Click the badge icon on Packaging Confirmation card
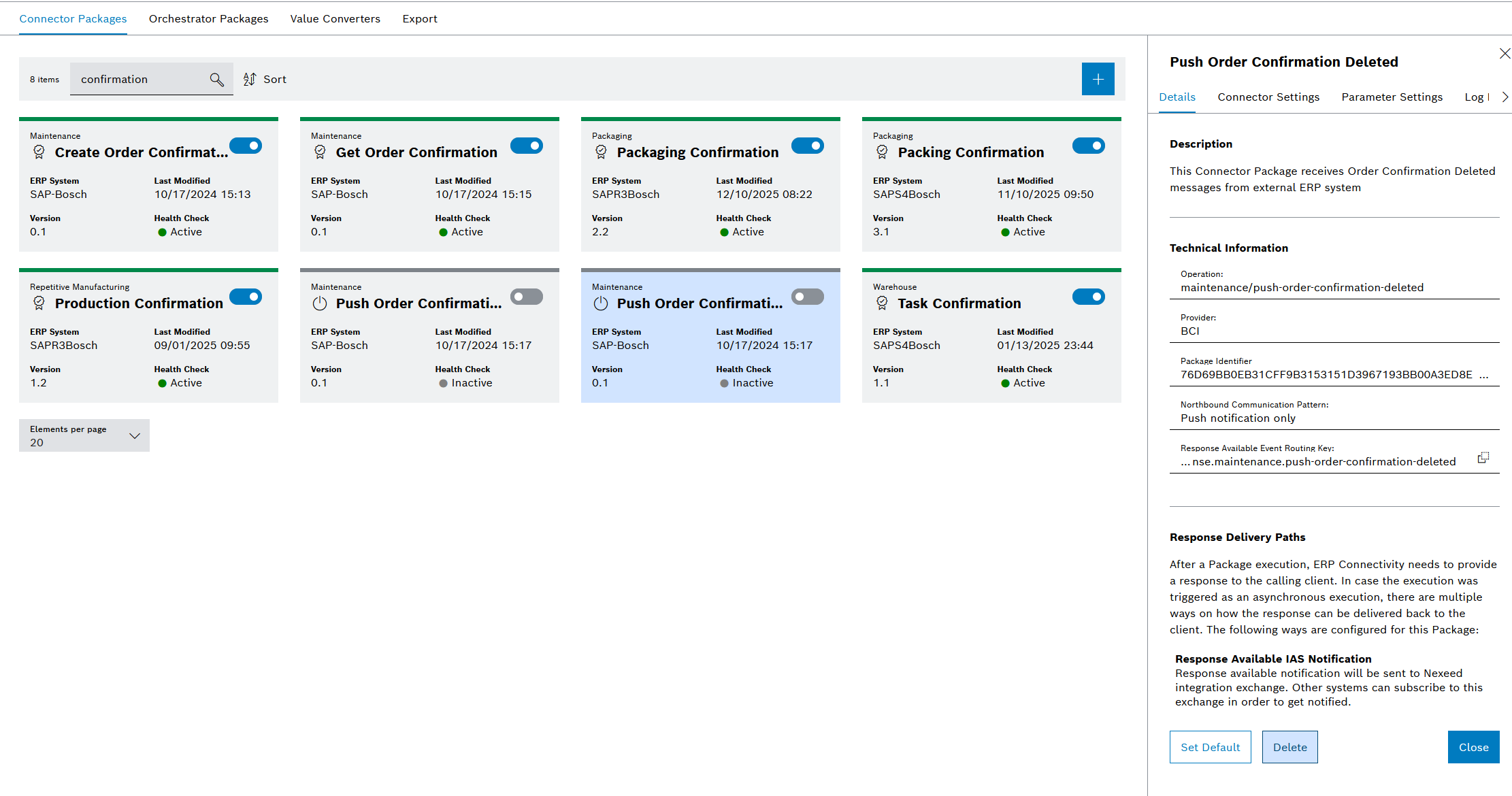The height and width of the screenshot is (796, 1512). 601,152
